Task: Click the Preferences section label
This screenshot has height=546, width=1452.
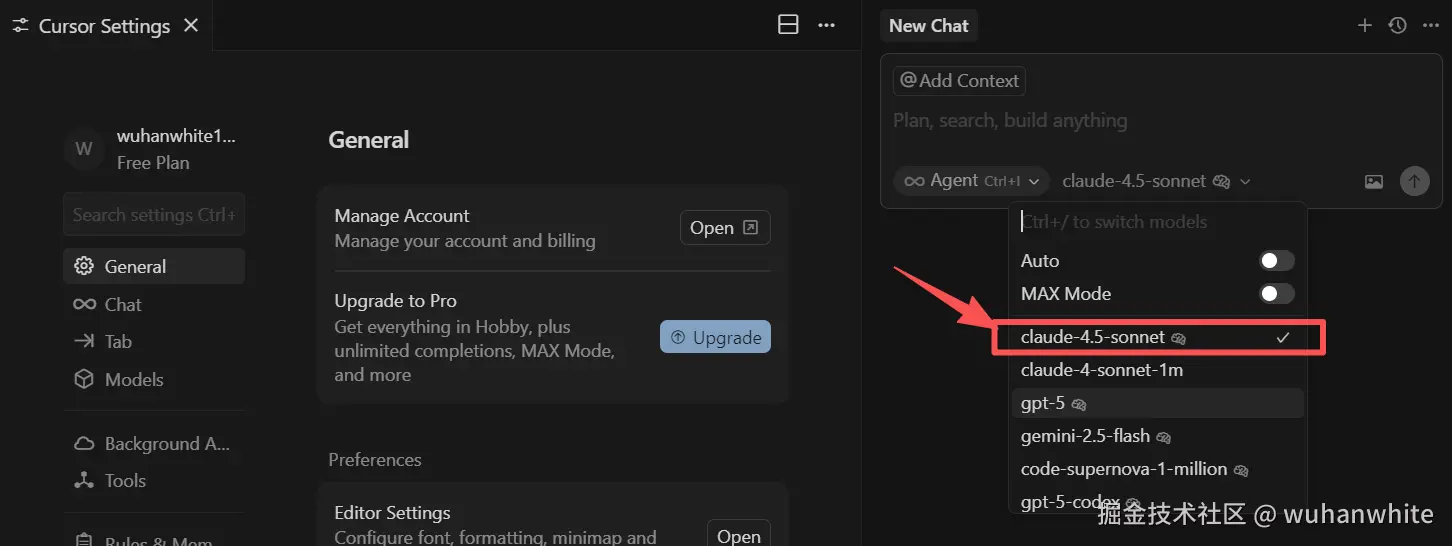Action: pos(375,460)
